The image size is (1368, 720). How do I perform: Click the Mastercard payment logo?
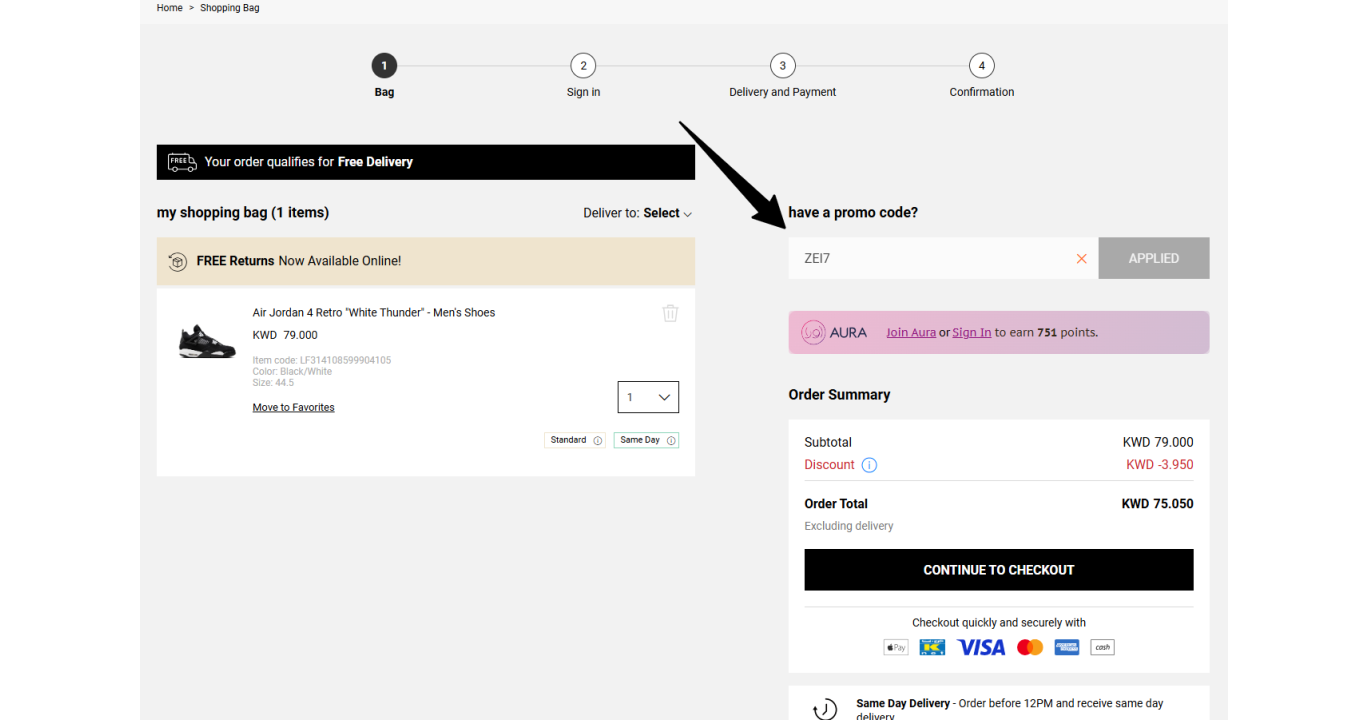coord(1030,648)
